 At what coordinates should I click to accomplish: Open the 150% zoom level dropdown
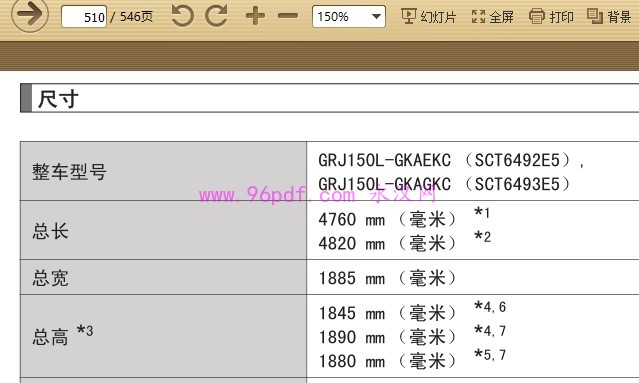click(349, 17)
